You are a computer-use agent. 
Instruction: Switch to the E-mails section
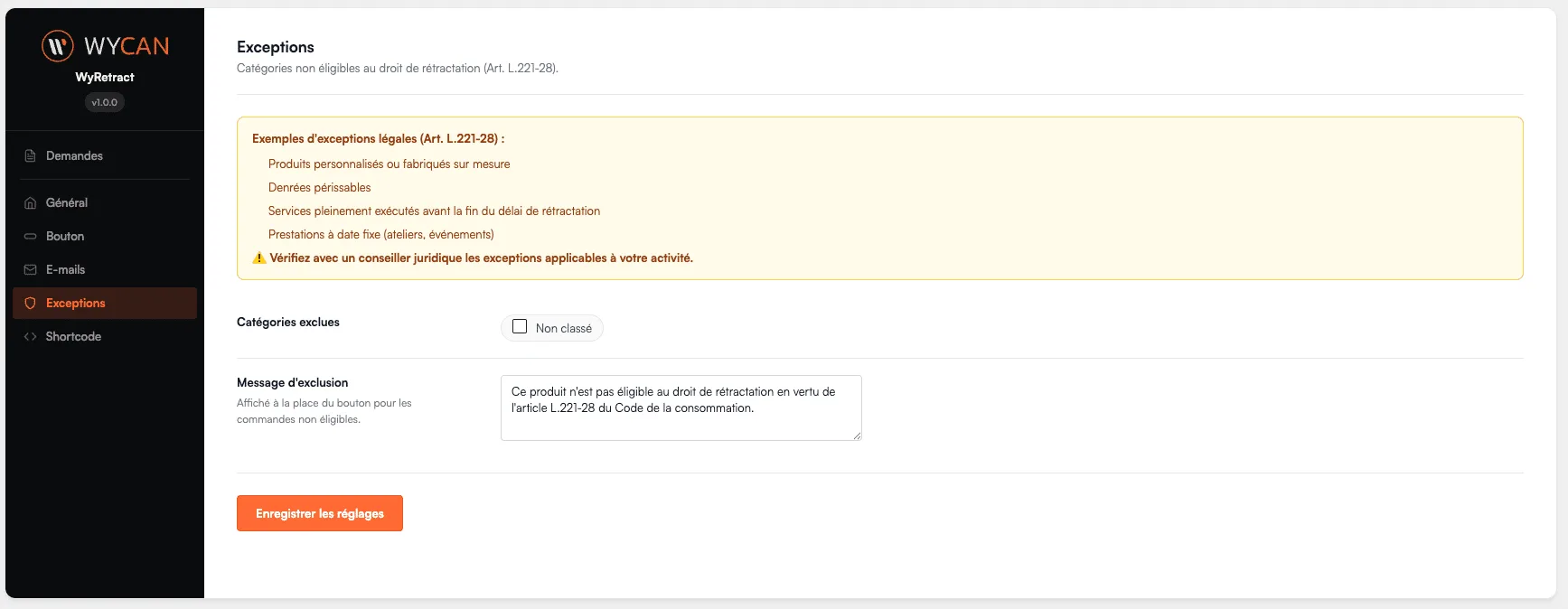tap(105, 269)
